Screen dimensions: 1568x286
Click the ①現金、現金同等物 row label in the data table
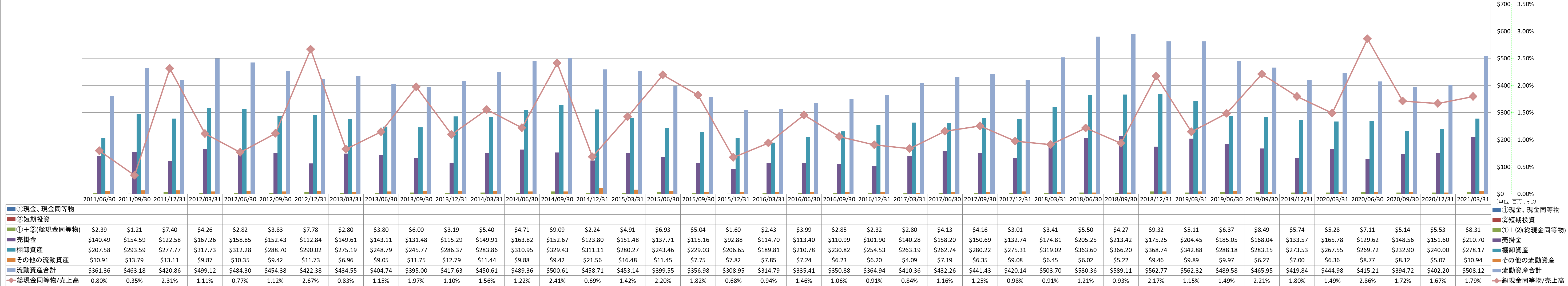point(46,209)
